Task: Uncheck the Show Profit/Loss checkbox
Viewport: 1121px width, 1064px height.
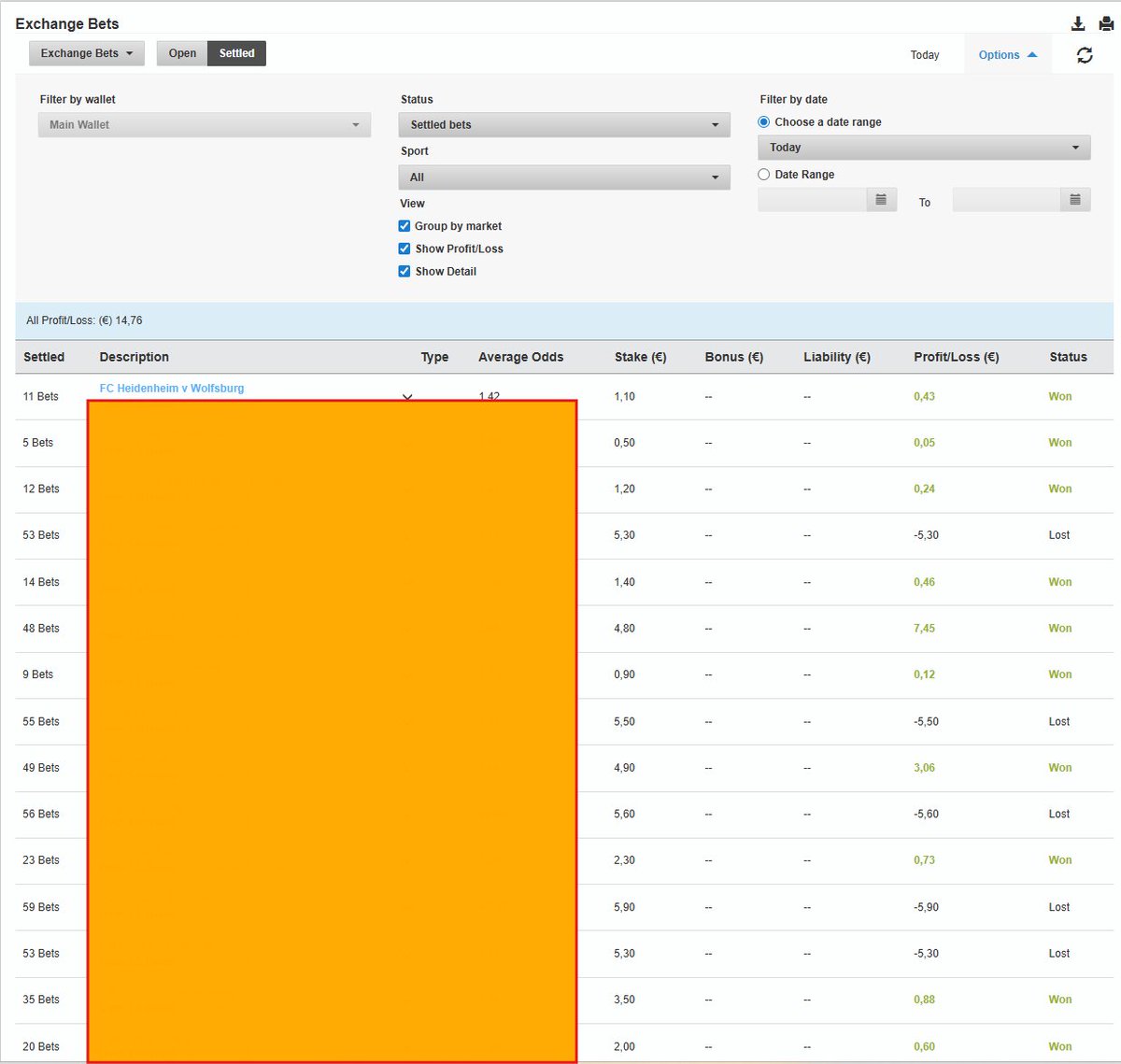Action: (x=404, y=248)
